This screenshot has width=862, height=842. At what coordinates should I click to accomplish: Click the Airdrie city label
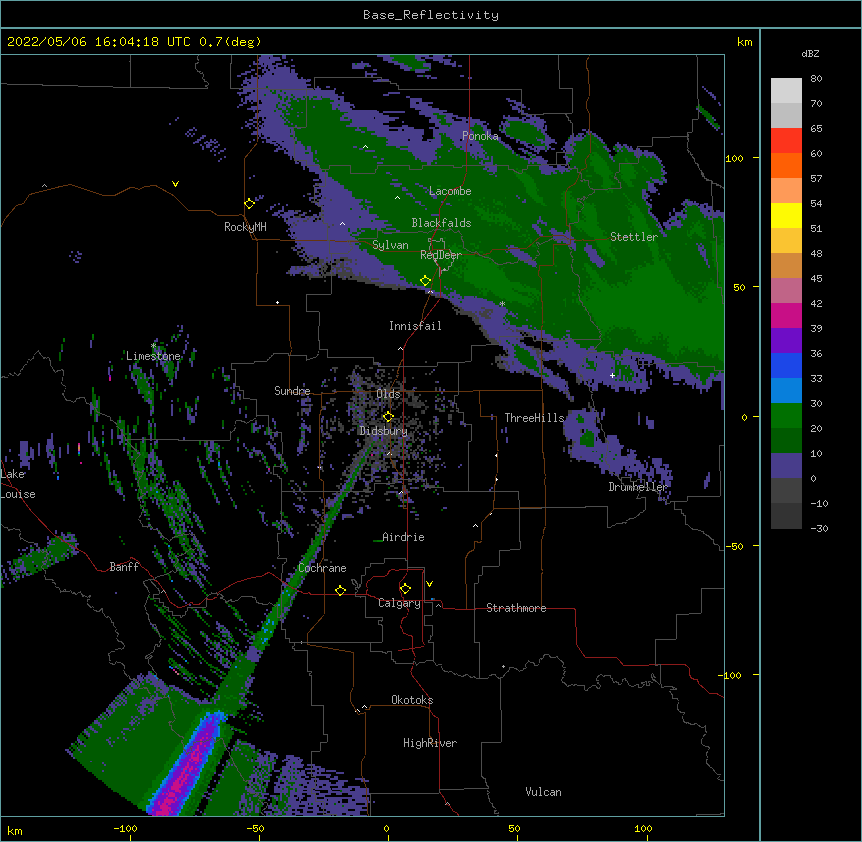[404, 537]
